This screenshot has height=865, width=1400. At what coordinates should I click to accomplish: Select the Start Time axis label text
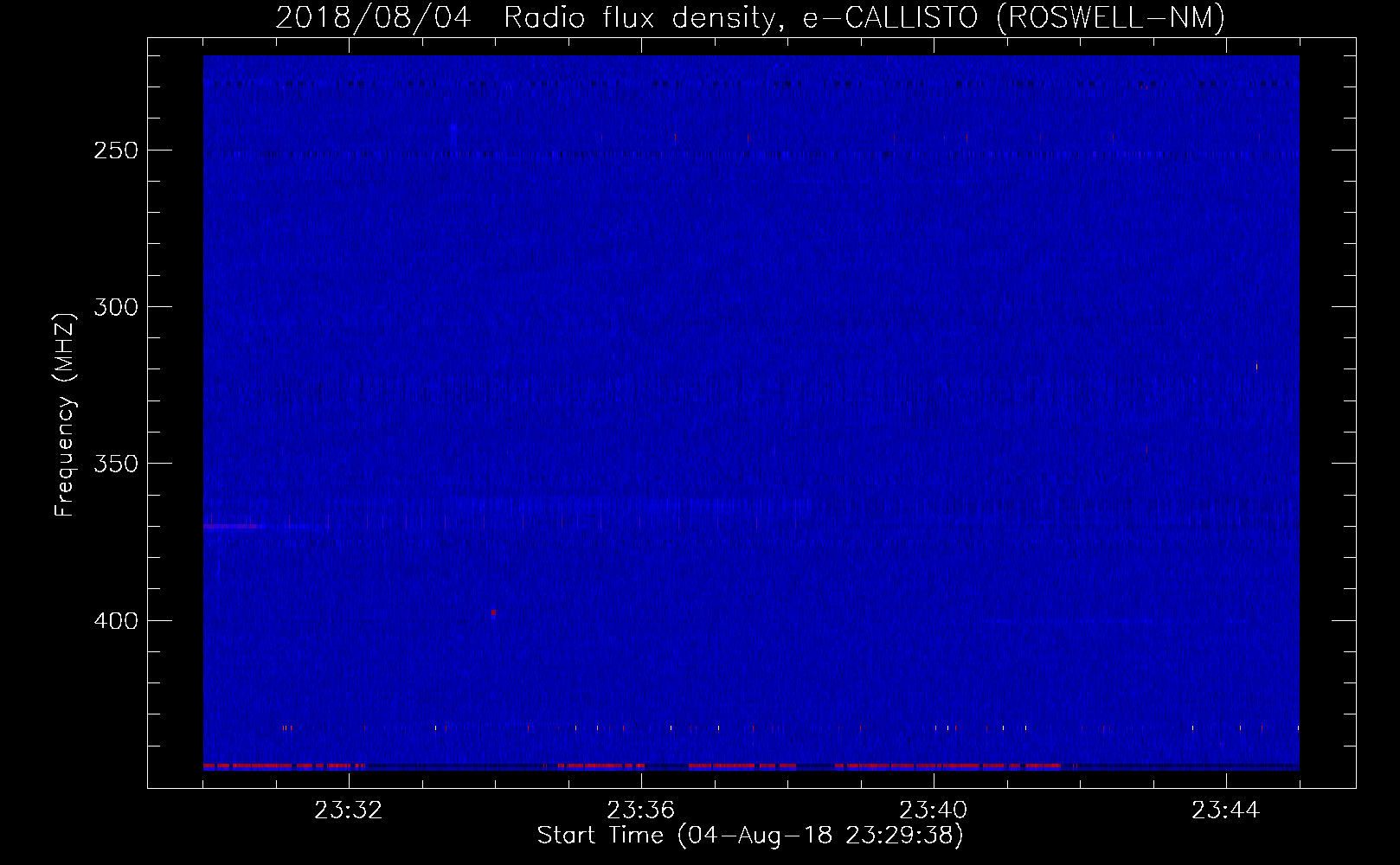(750, 836)
